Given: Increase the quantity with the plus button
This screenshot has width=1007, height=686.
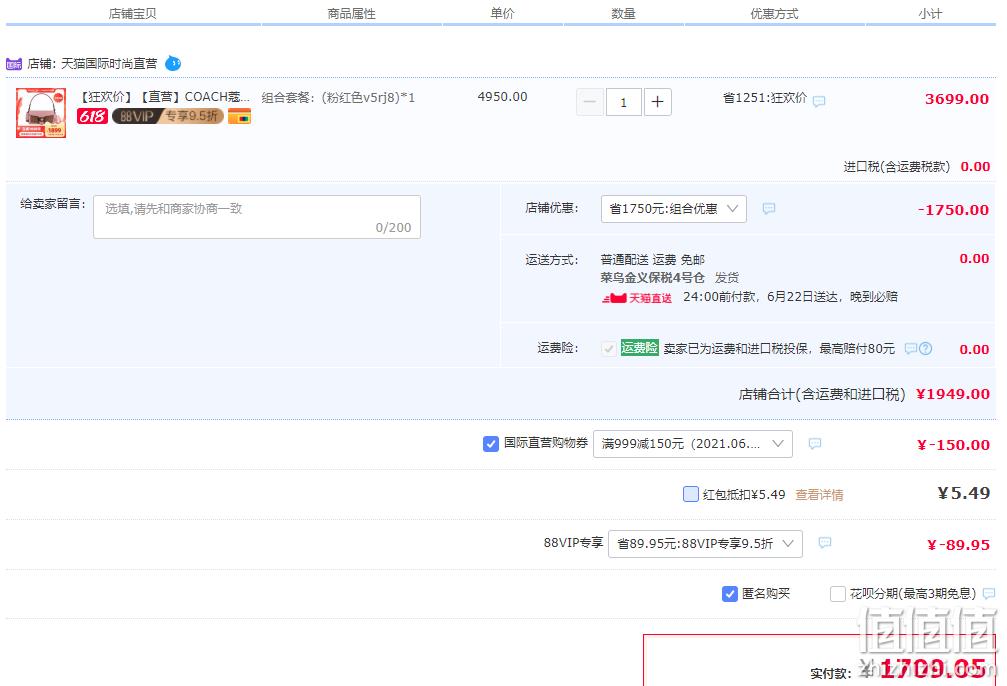Looking at the screenshot, I should pos(658,102).
